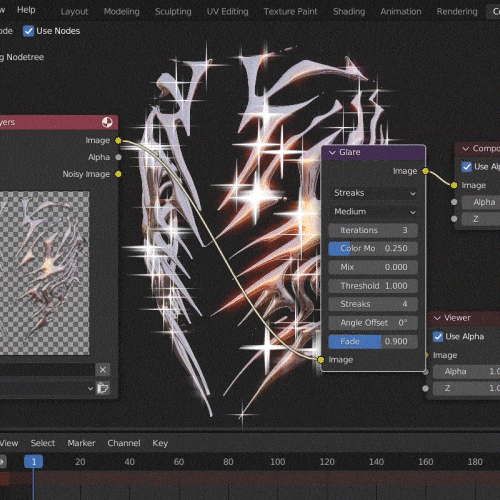Adjust the Fade slider in Glare node

point(373,341)
